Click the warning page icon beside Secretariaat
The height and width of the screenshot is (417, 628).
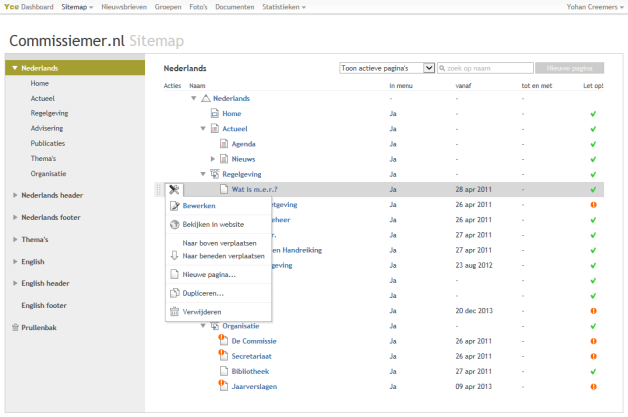[223, 355]
